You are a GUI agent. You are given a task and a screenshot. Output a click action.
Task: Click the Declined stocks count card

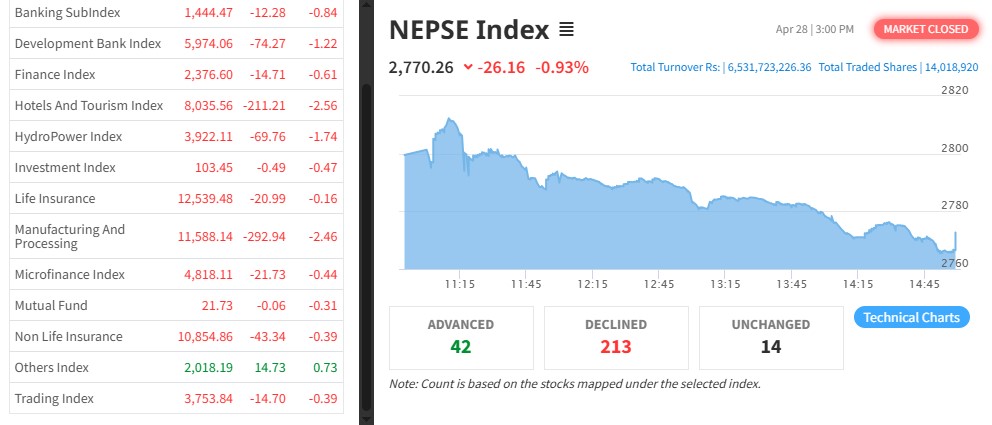pyautogui.click(x=616, y=337)
